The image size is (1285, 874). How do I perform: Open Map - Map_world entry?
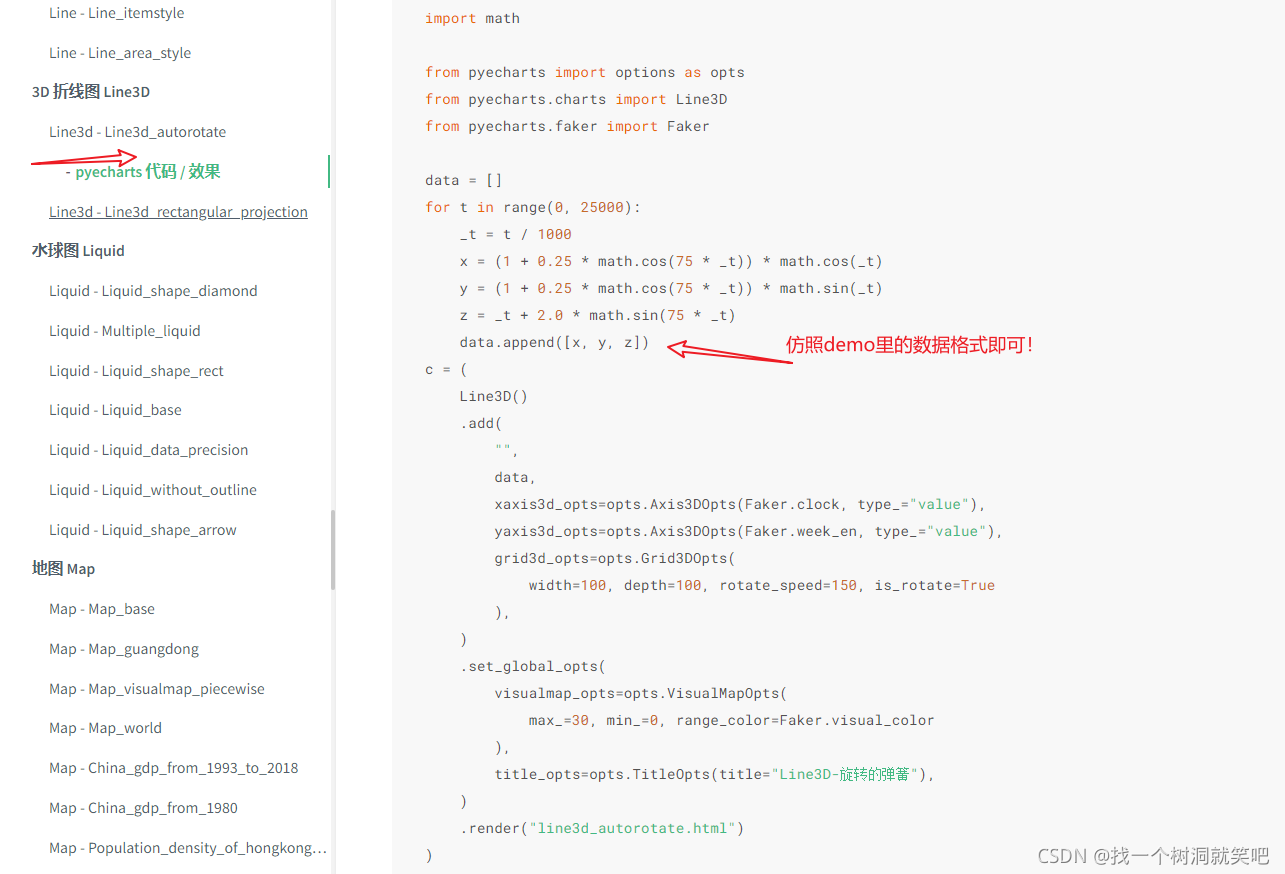tap(105, 728)
